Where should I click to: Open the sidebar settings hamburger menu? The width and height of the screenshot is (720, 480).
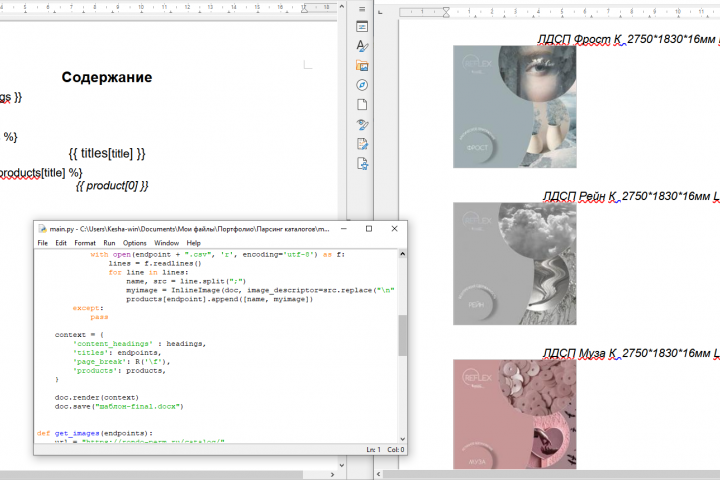point(362,9)
